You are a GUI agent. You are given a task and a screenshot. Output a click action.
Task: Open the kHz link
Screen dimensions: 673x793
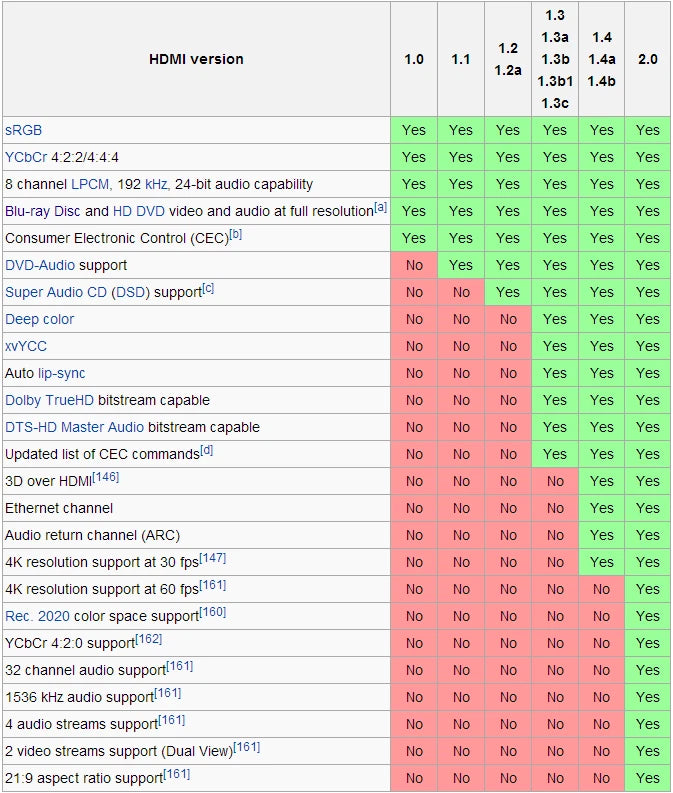click(x=156, y=184)
